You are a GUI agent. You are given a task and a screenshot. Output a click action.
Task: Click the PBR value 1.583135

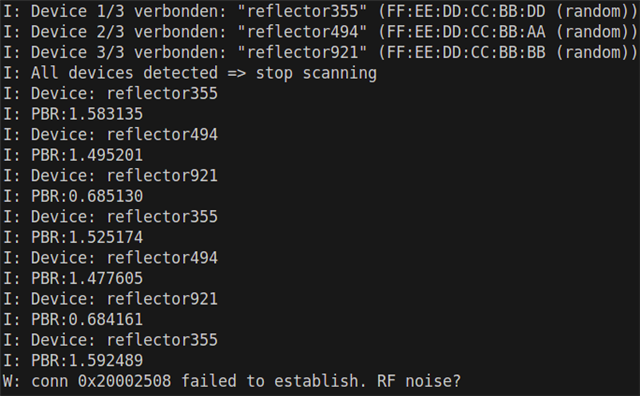click(x=106, y=114)
